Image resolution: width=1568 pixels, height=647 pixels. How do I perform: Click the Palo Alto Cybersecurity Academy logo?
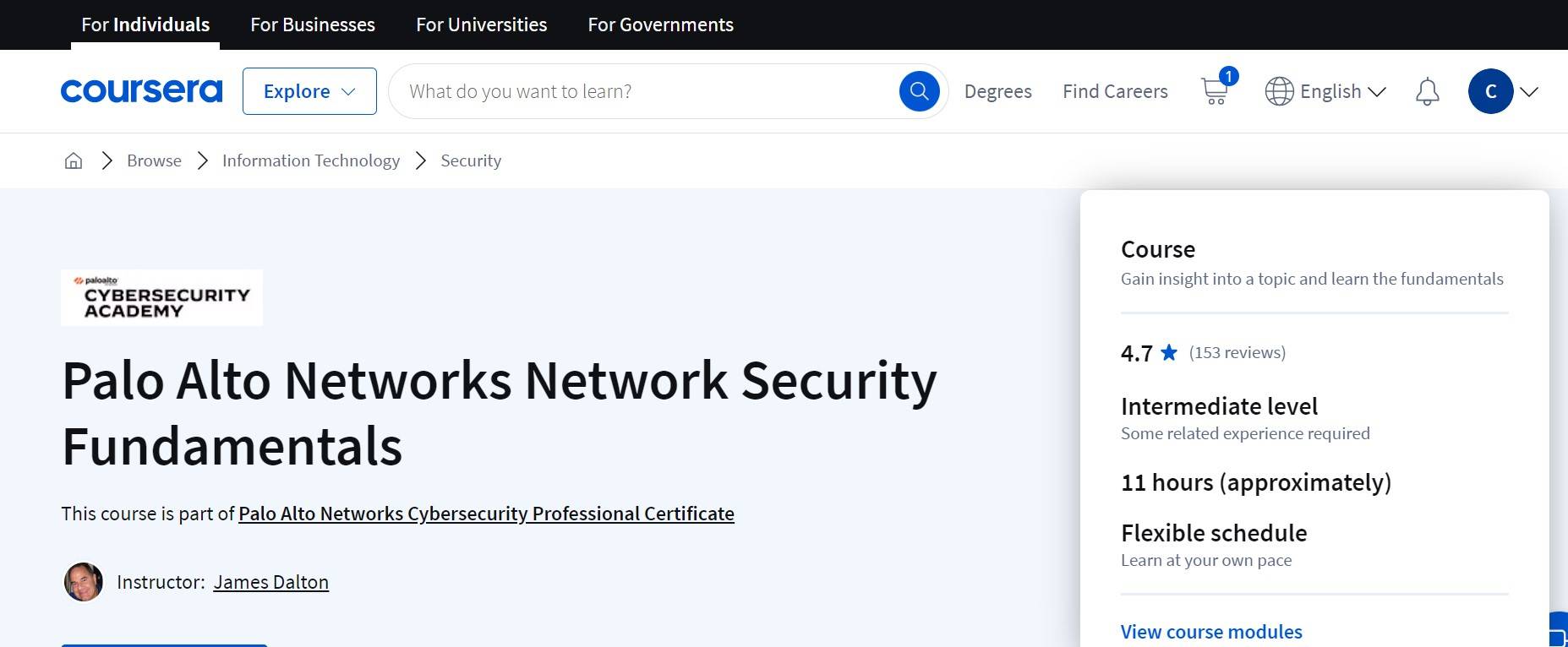tap(161, 297)
